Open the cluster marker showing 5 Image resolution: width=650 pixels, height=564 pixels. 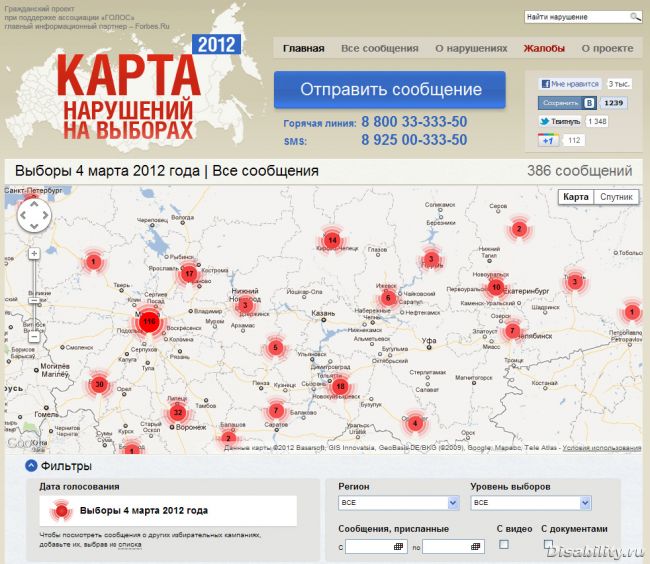click(275, 347)
